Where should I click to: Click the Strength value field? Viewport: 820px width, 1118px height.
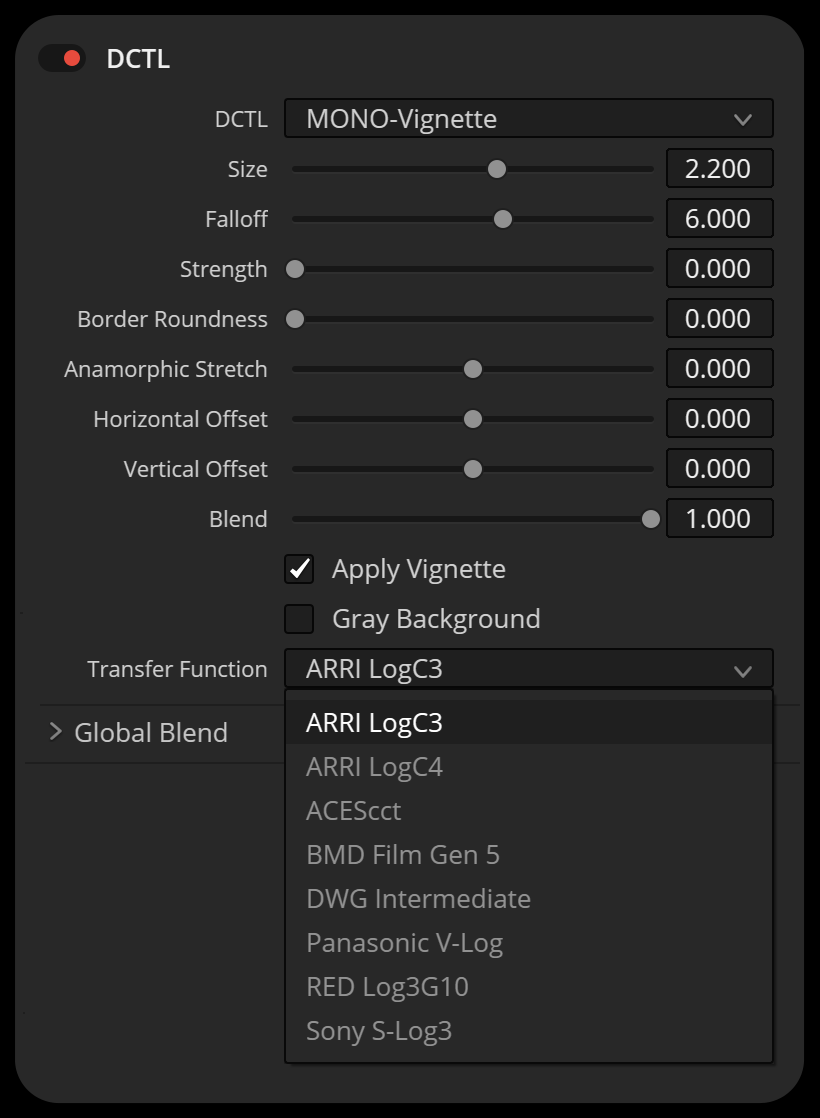[x=719, y=269]
